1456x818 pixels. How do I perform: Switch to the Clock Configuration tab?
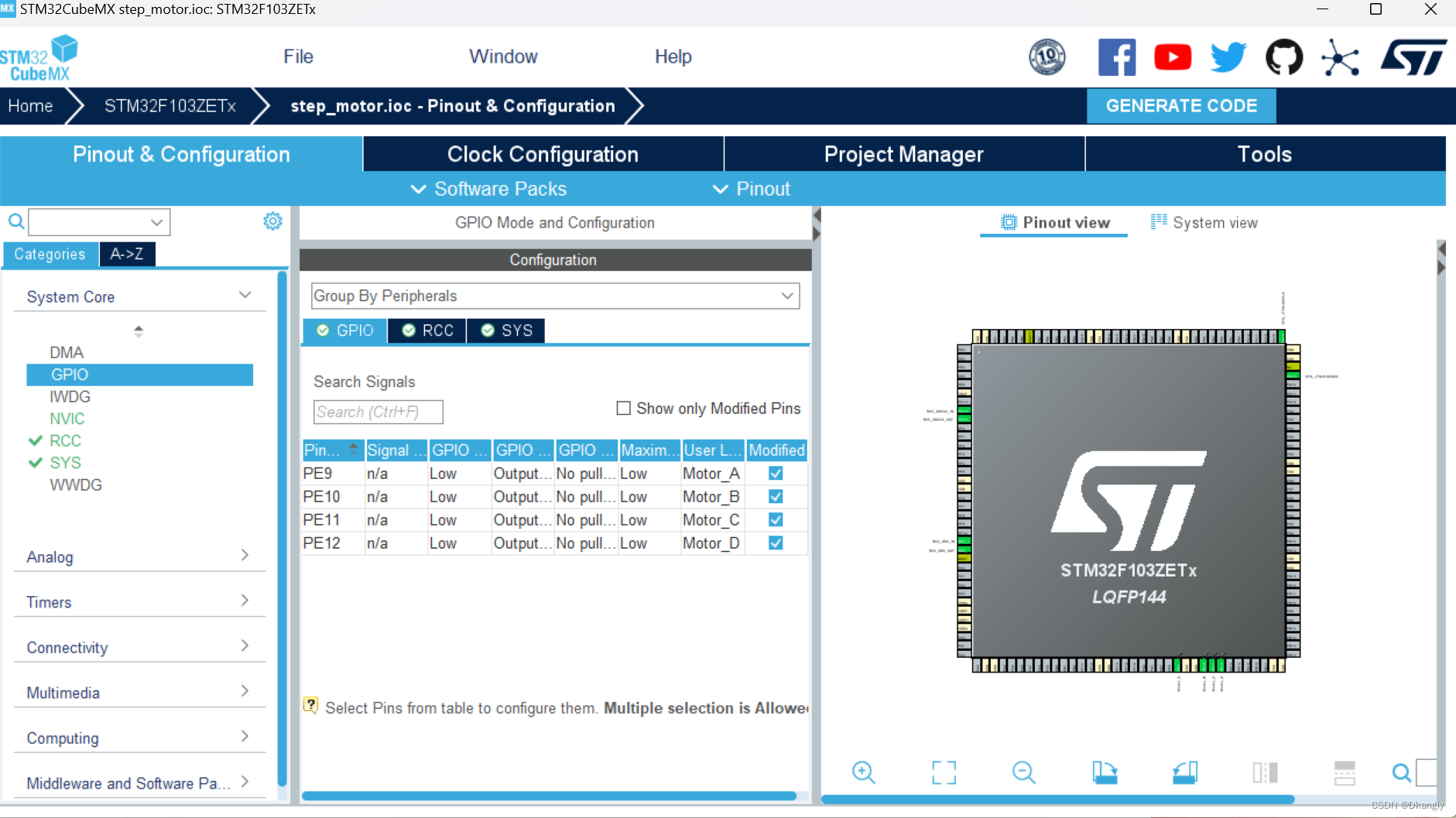[x=543, y=154]
